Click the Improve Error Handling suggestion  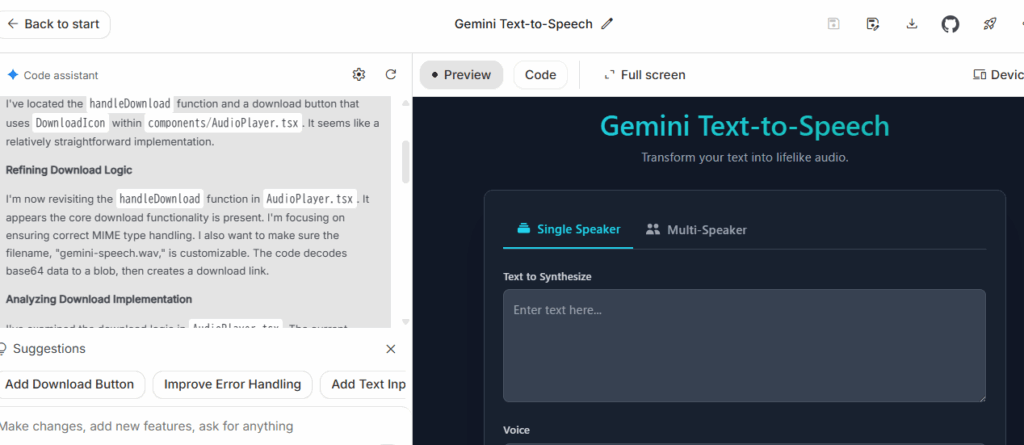[x=232, y=384]
